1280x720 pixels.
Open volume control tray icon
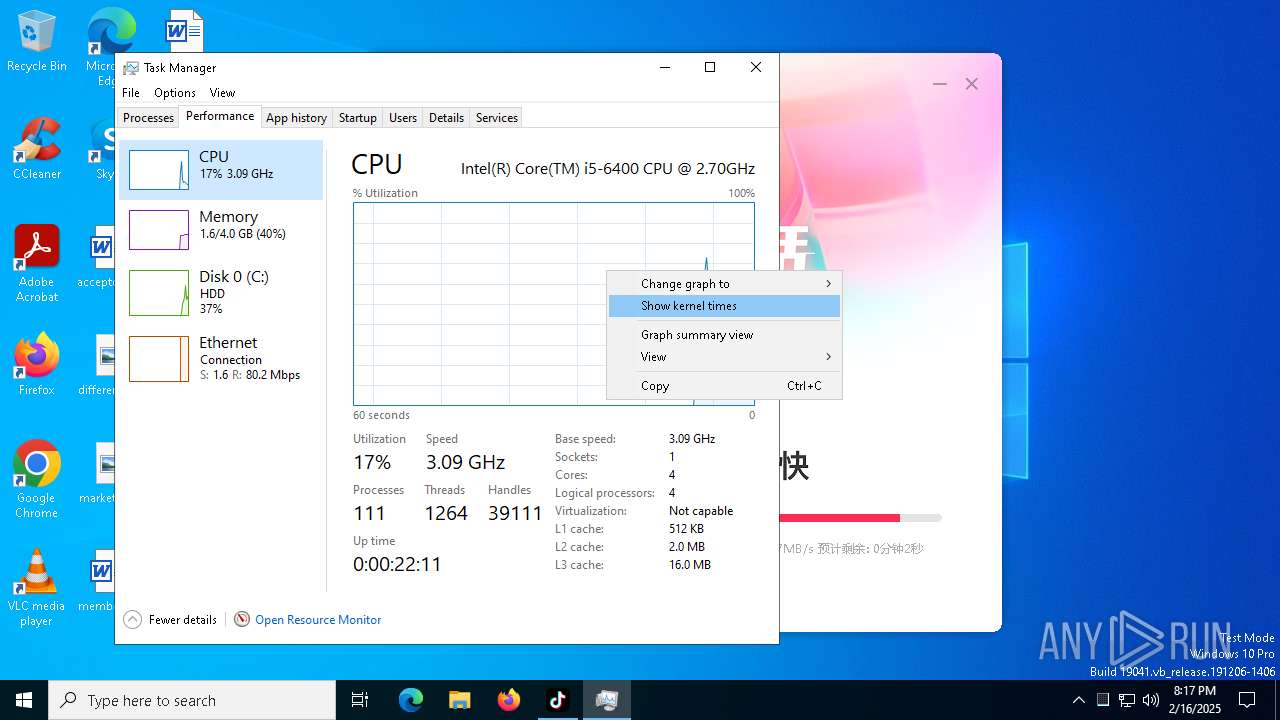coord(1151,700)
